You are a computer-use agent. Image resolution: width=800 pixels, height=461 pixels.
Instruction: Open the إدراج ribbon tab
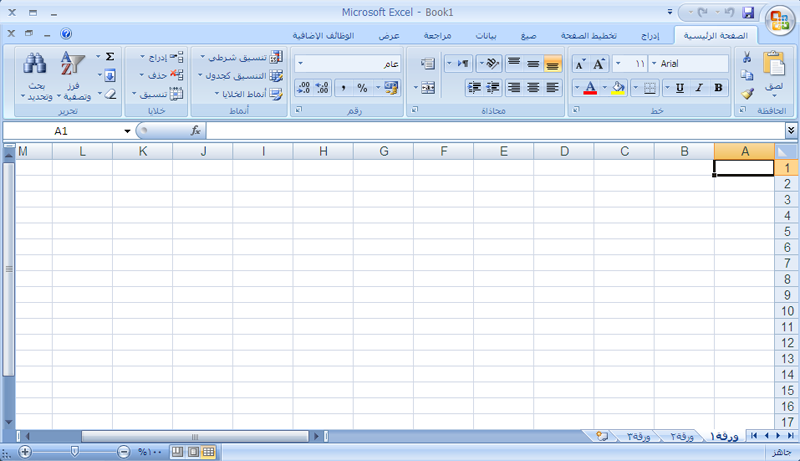click(650, 36)
